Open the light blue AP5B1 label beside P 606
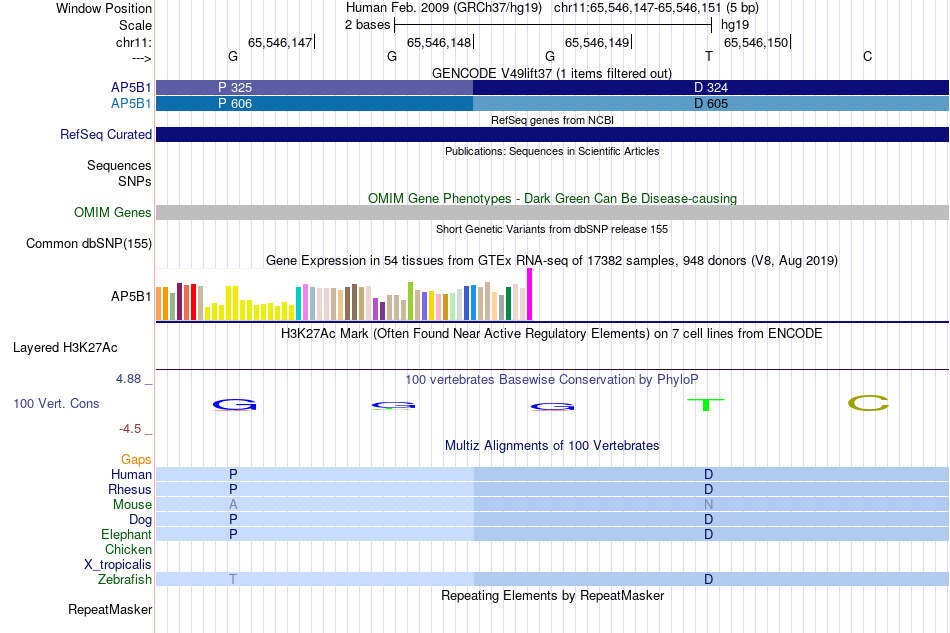The height and width of the screenshot is (633, 950). 130,104
